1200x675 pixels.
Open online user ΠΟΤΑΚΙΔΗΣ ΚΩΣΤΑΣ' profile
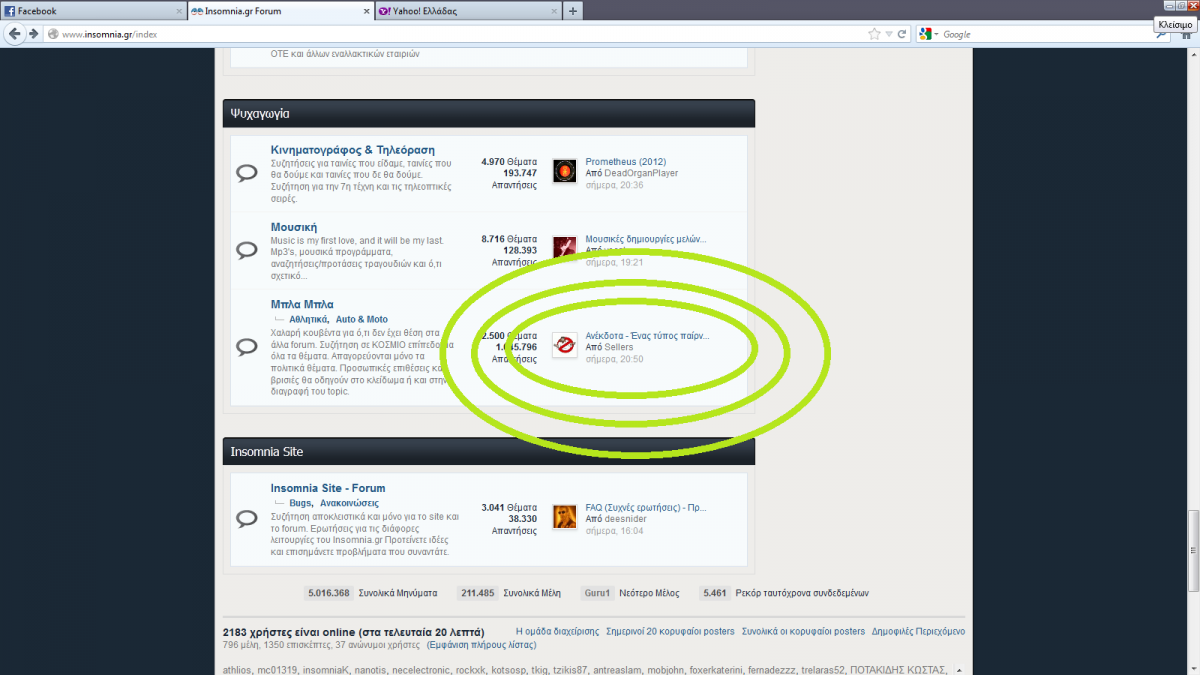tap(897, 669)
